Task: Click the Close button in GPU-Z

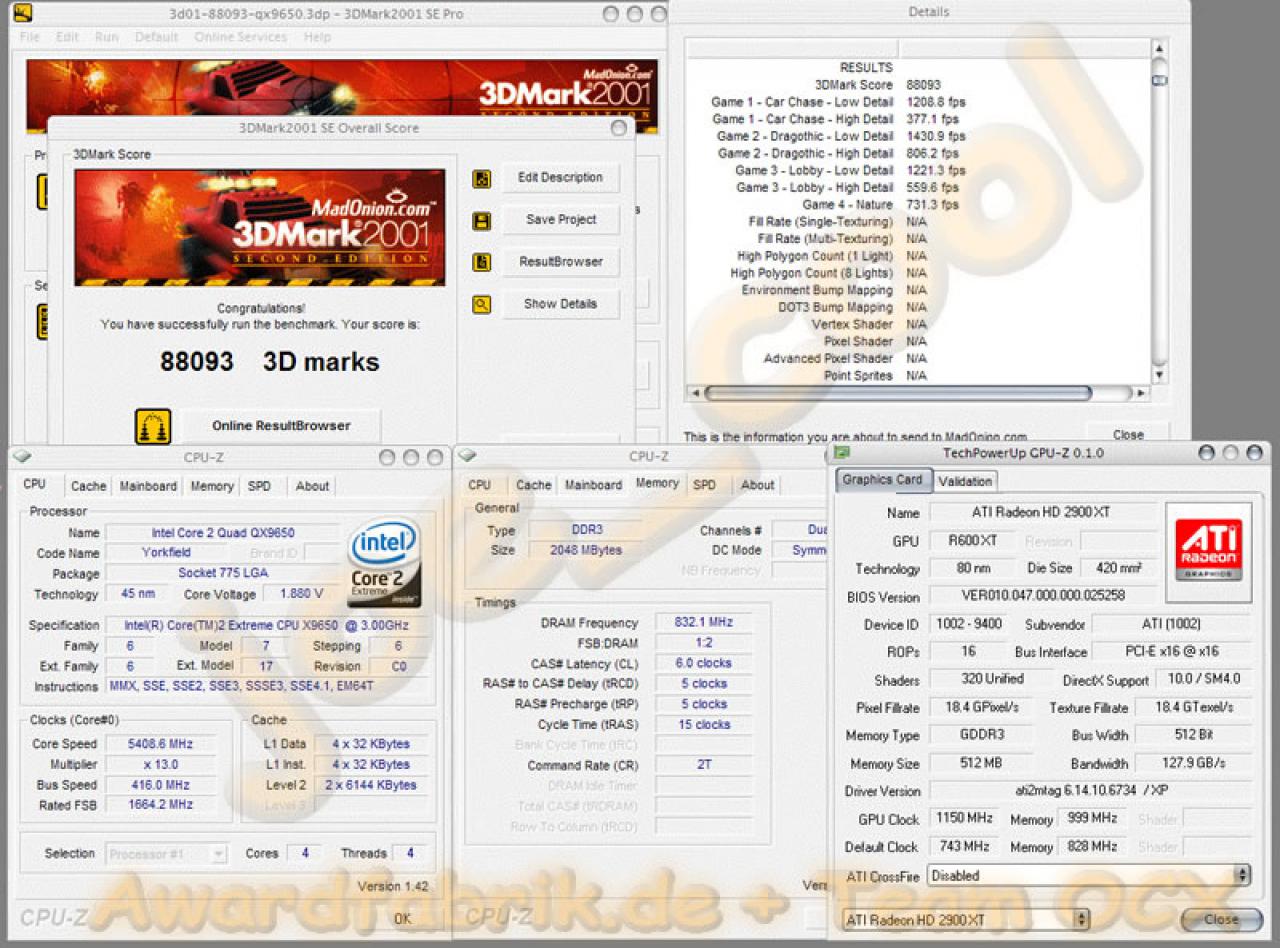Action: point(1221,919)
